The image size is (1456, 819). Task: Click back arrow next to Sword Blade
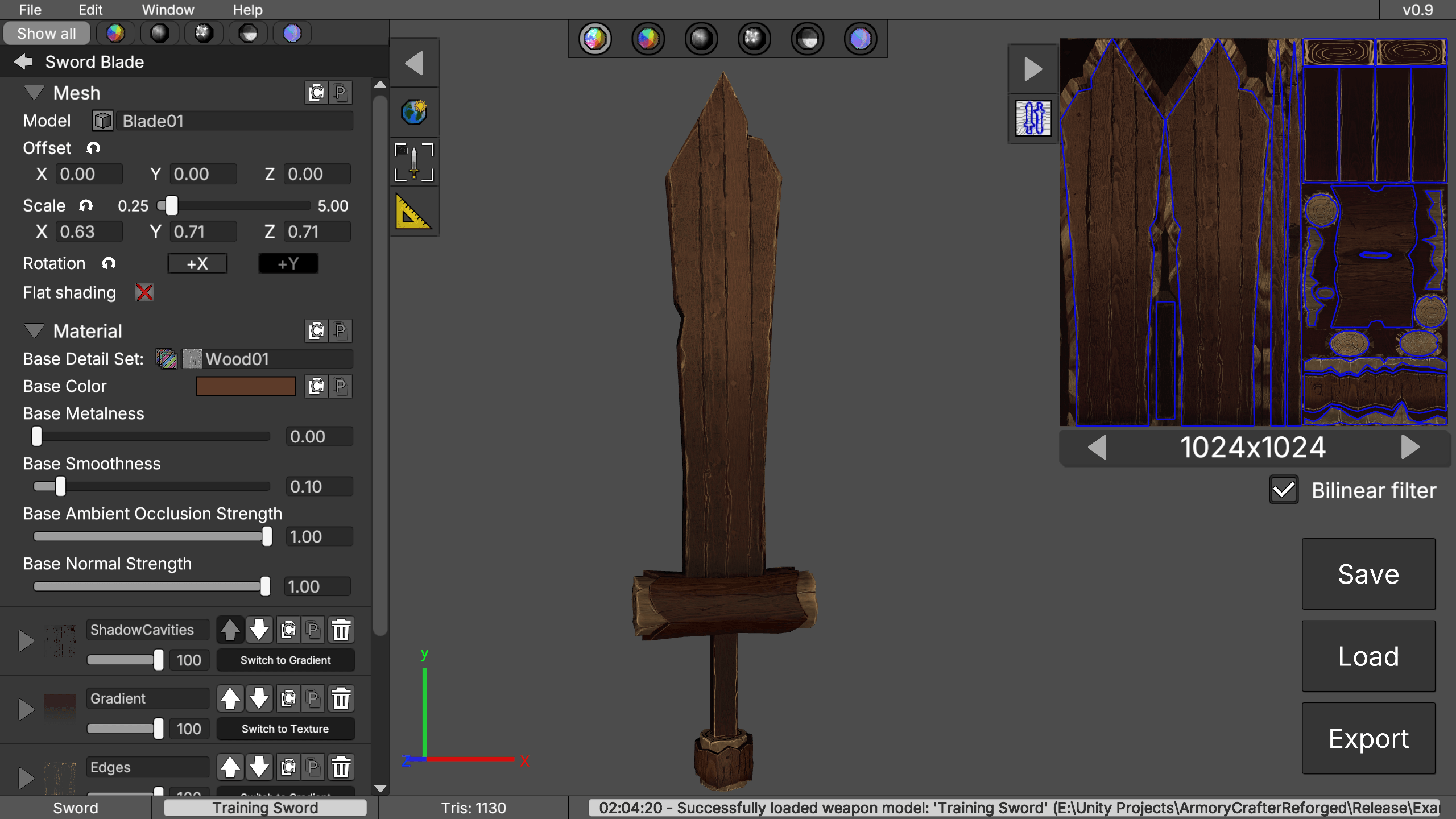(x=23, y=61)
